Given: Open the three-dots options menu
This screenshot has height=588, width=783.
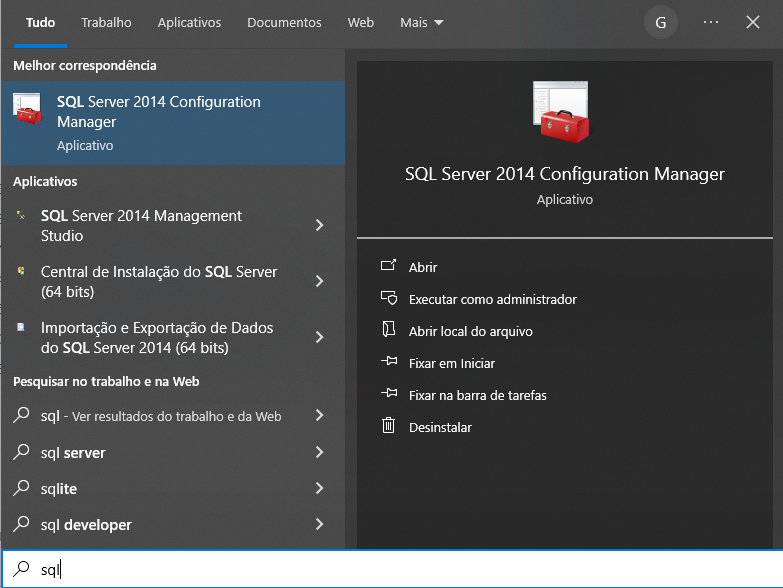Looking at the screenshot, I should coord(711,22).
